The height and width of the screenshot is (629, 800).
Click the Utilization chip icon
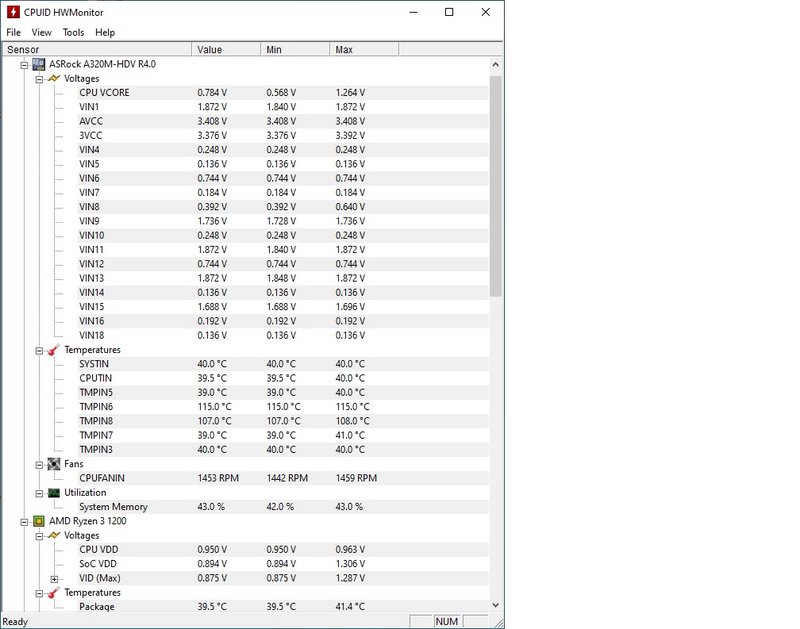(x=54, y=493)
